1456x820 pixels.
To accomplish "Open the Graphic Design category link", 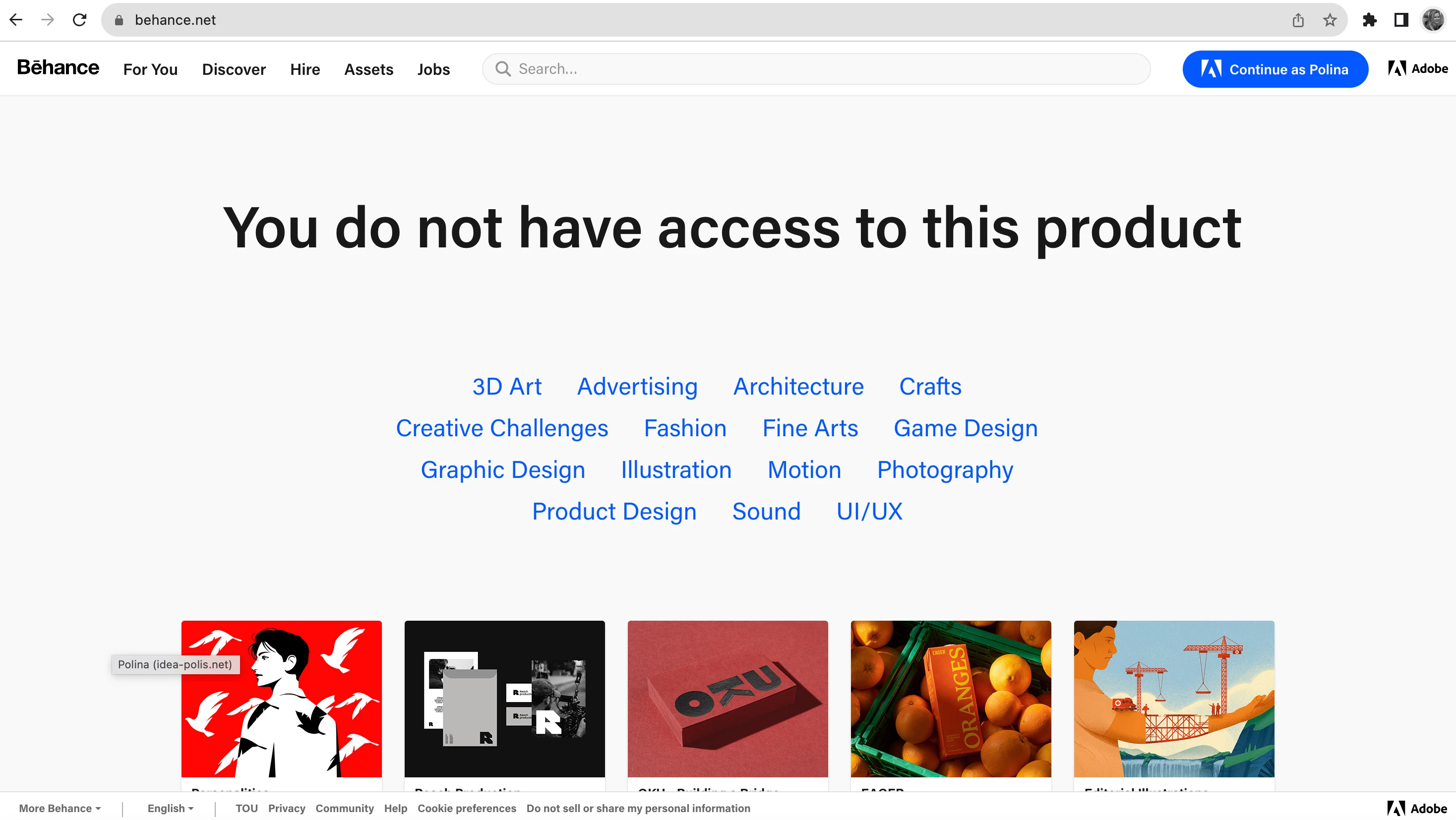I will coord(502,469).
